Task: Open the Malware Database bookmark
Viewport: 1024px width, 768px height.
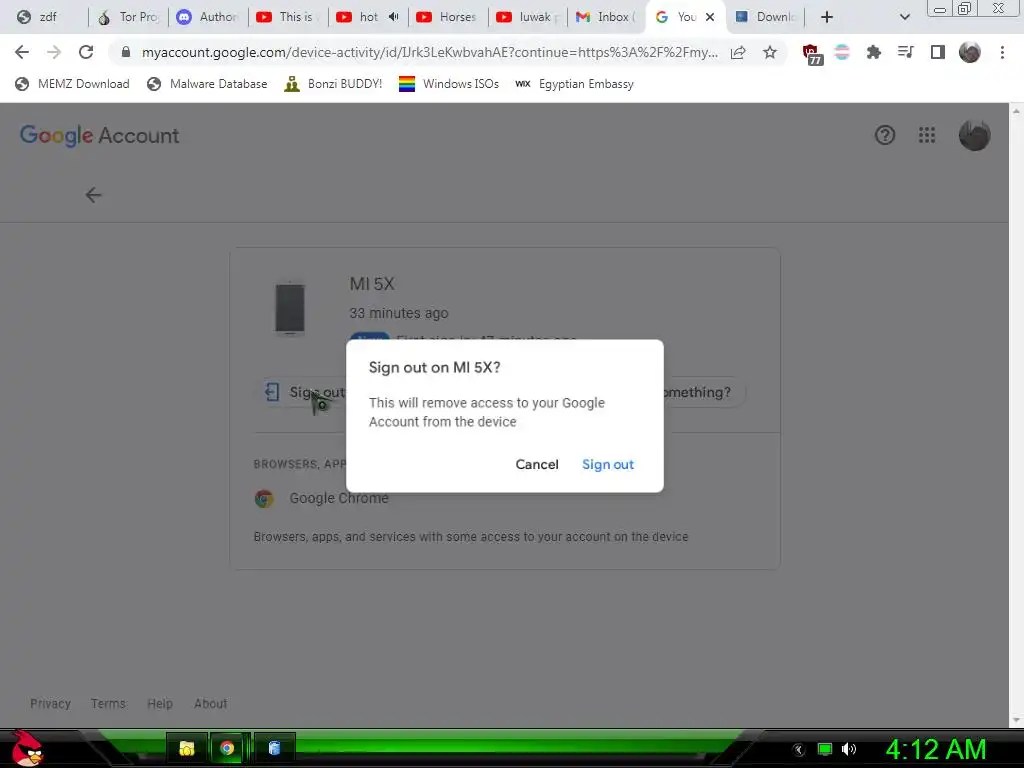Action: click(208, 84)
